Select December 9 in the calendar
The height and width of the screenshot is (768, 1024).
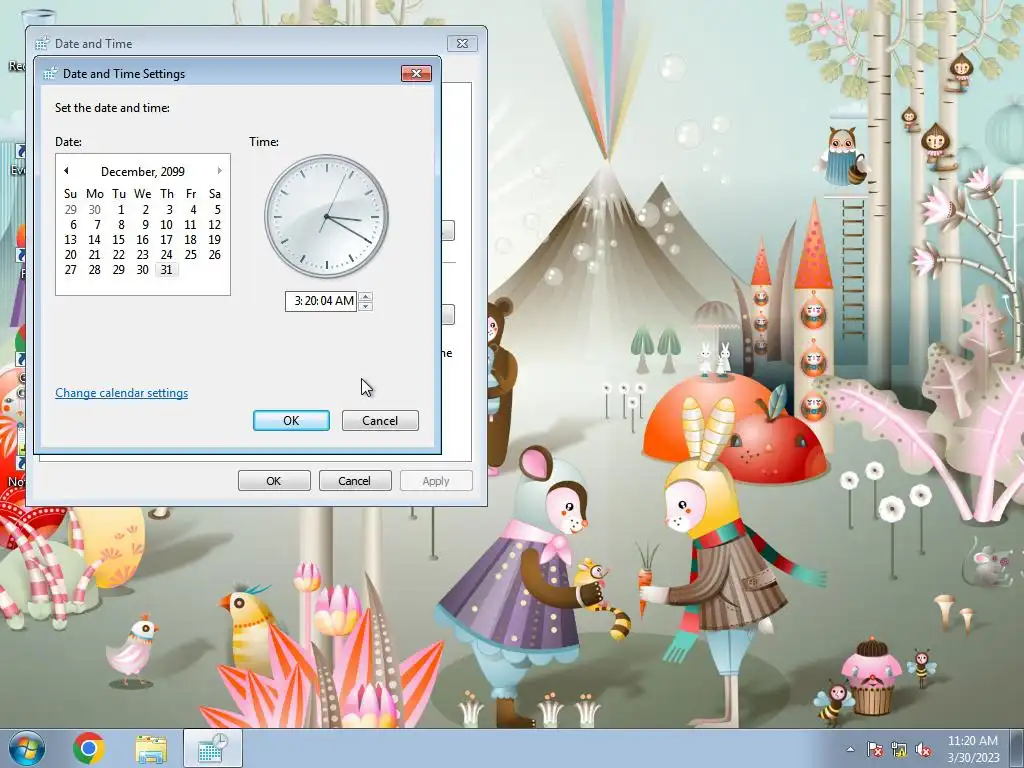tap(145, 225)
